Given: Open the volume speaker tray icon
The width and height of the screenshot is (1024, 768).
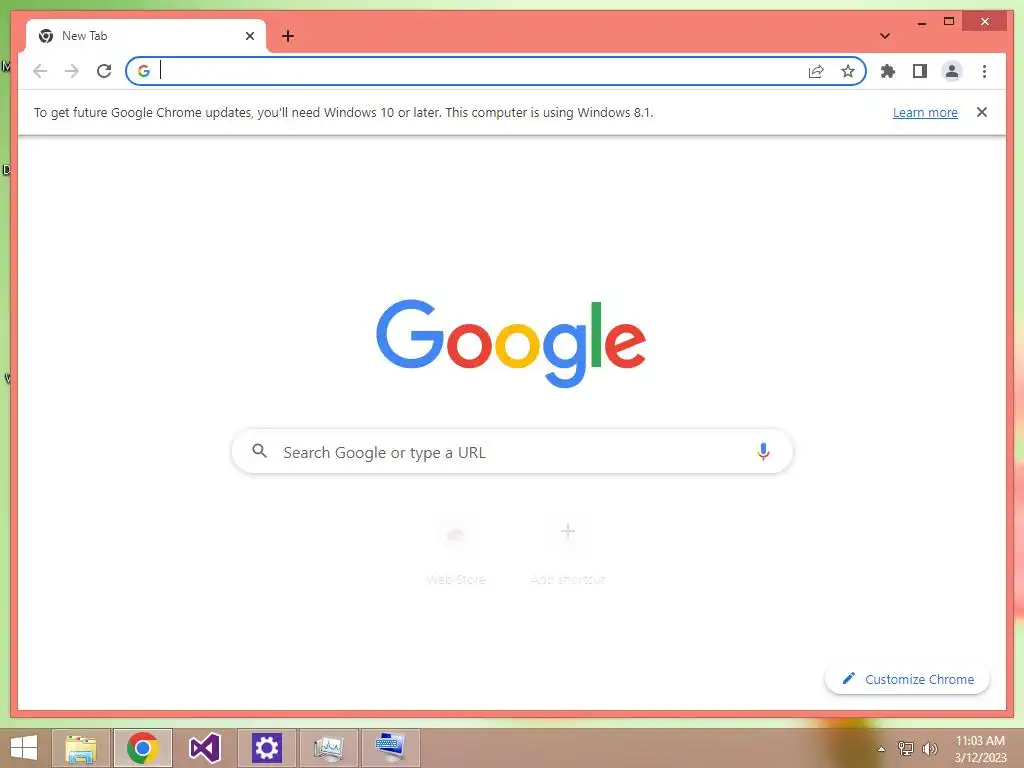Looking at the screenshot, I should coord(930,749).
